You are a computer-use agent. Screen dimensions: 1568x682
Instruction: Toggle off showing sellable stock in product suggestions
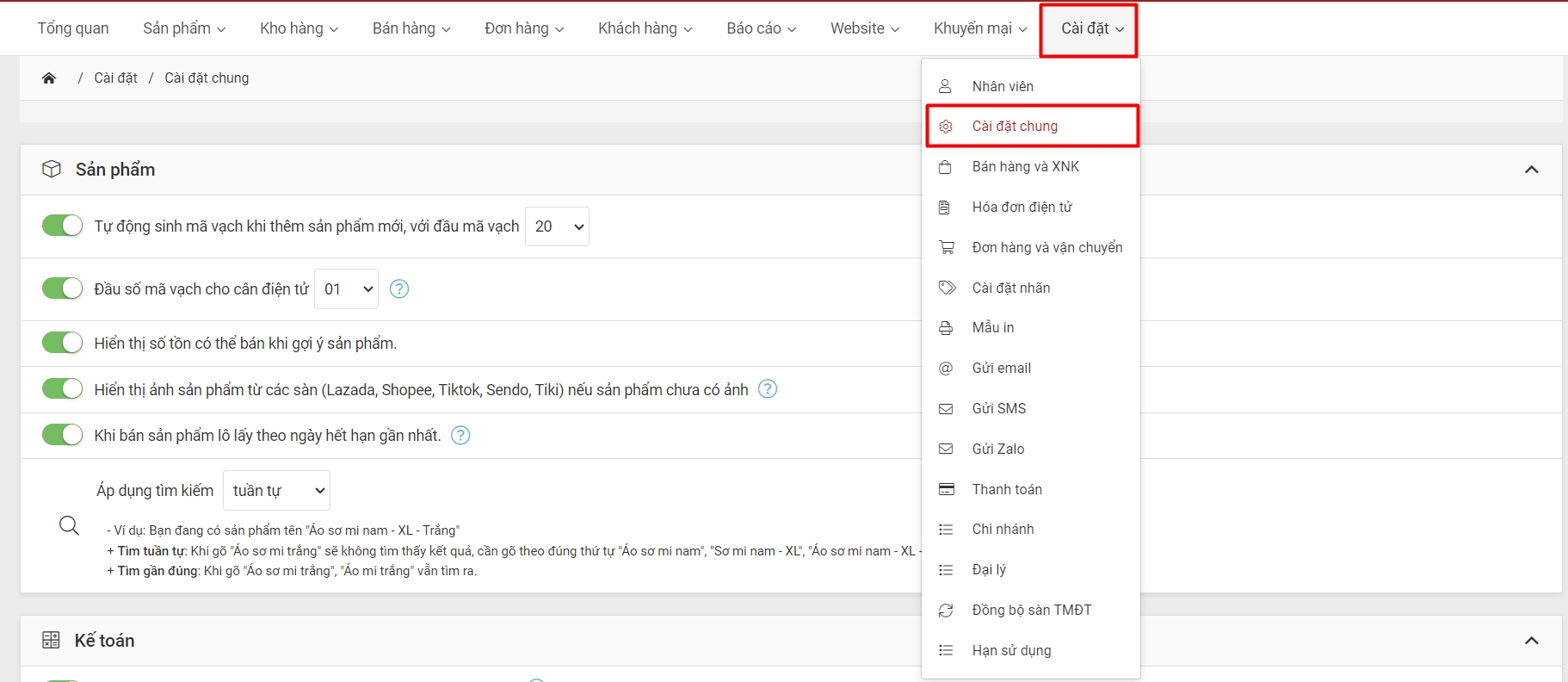62,343
